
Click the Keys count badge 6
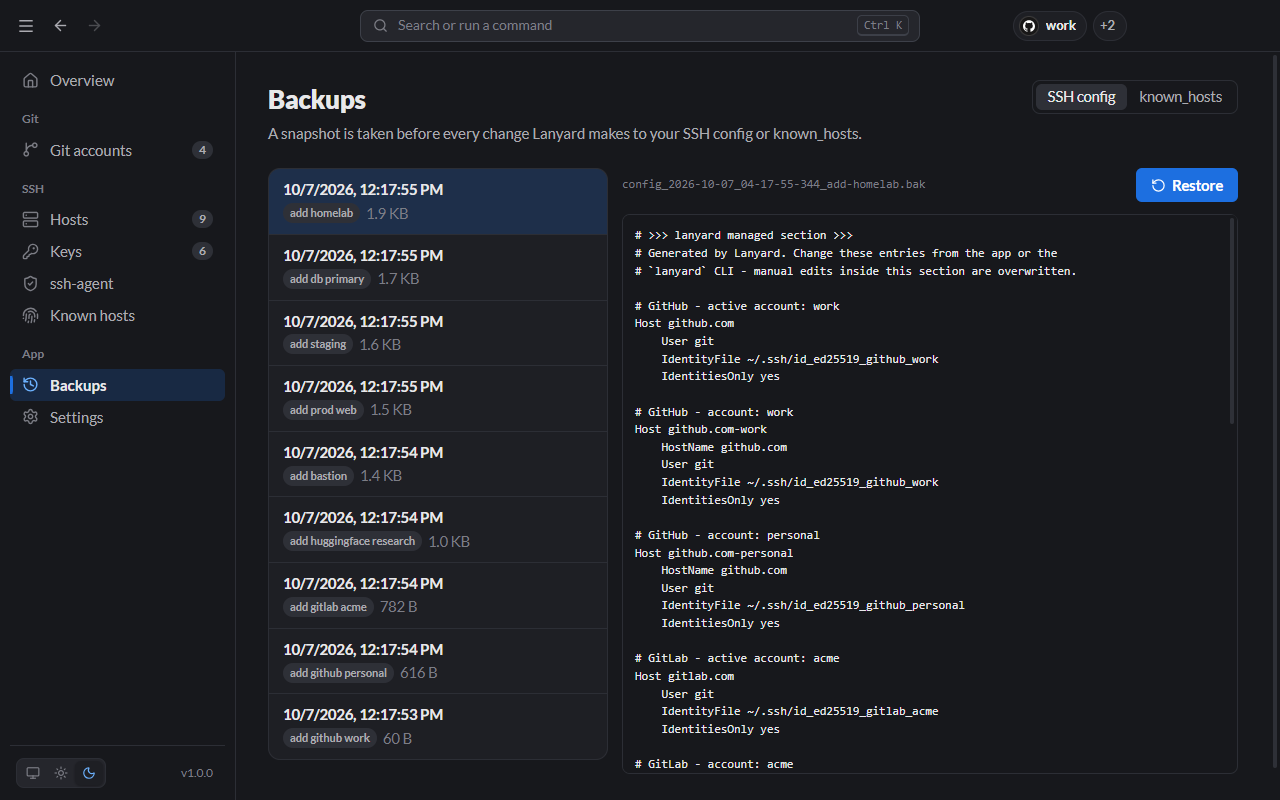click(x=202, y=252)
